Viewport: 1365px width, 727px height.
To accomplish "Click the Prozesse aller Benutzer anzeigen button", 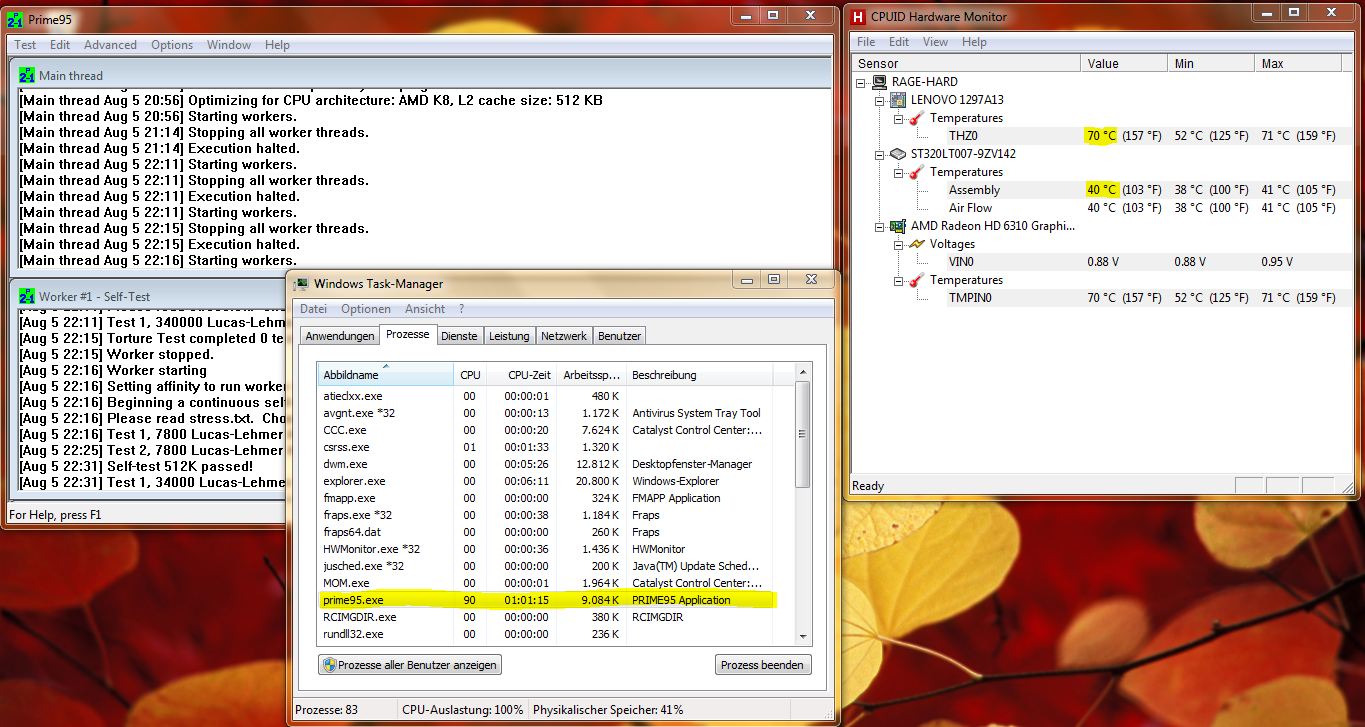I will click(x=409, y=664).
